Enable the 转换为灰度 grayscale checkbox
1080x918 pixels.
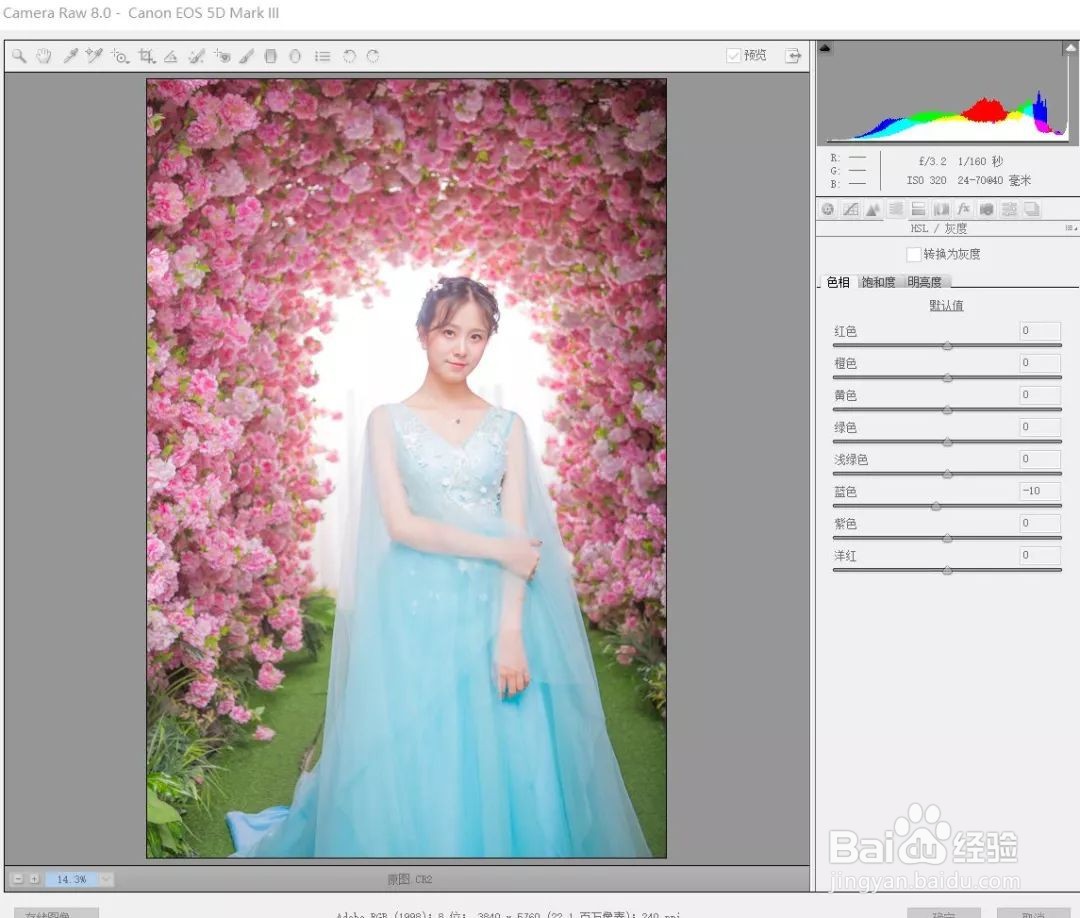point(914,254)
